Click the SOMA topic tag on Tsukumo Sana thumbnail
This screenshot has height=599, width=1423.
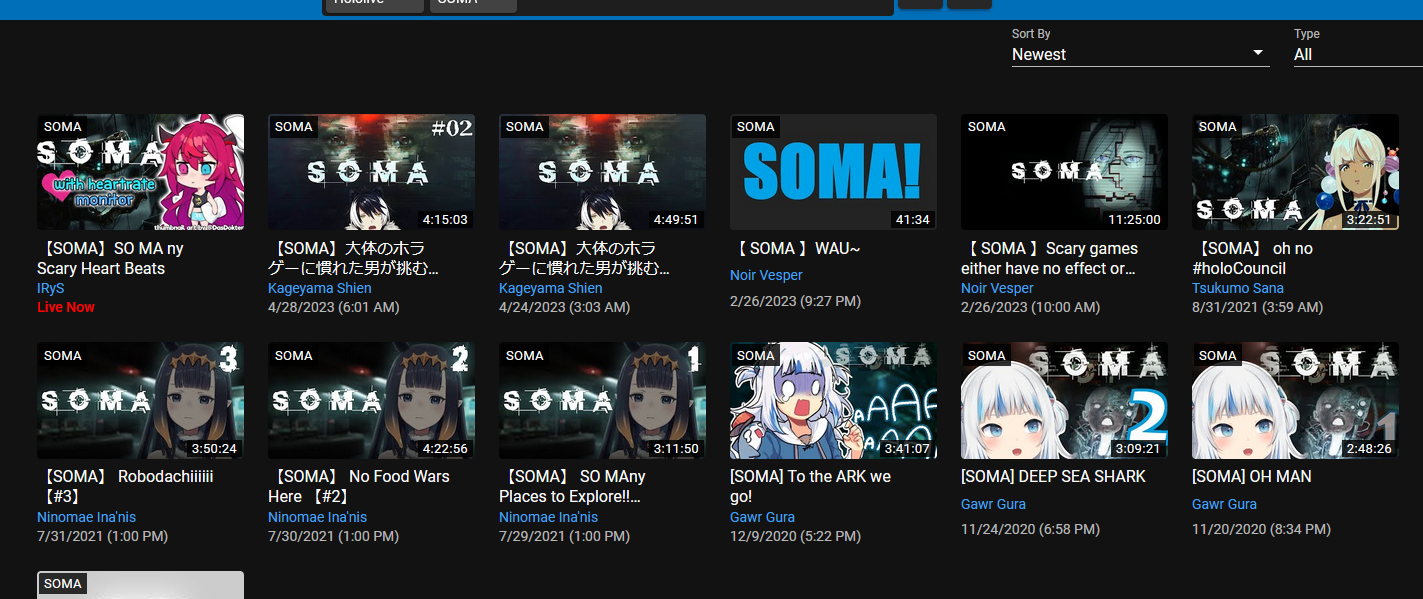coord(1218,127)
